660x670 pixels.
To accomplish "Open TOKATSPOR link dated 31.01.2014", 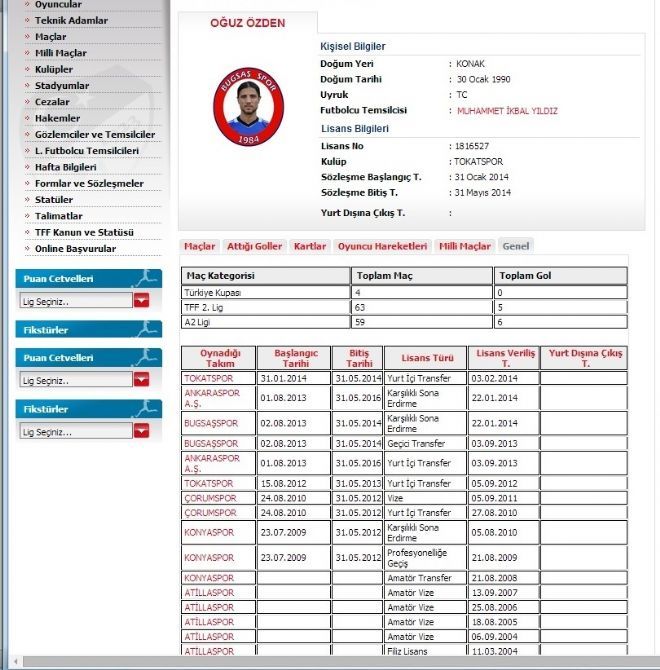I will 208,378.
